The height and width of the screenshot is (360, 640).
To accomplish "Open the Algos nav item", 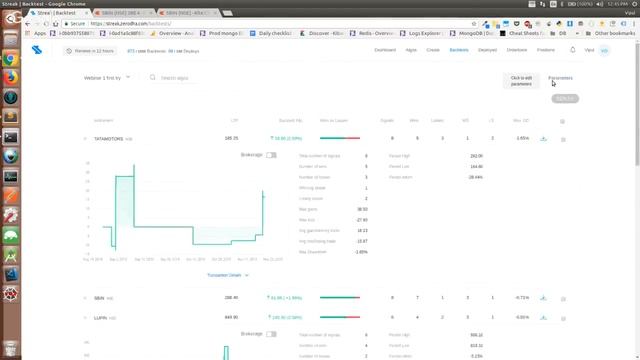I will click(411, 50).
